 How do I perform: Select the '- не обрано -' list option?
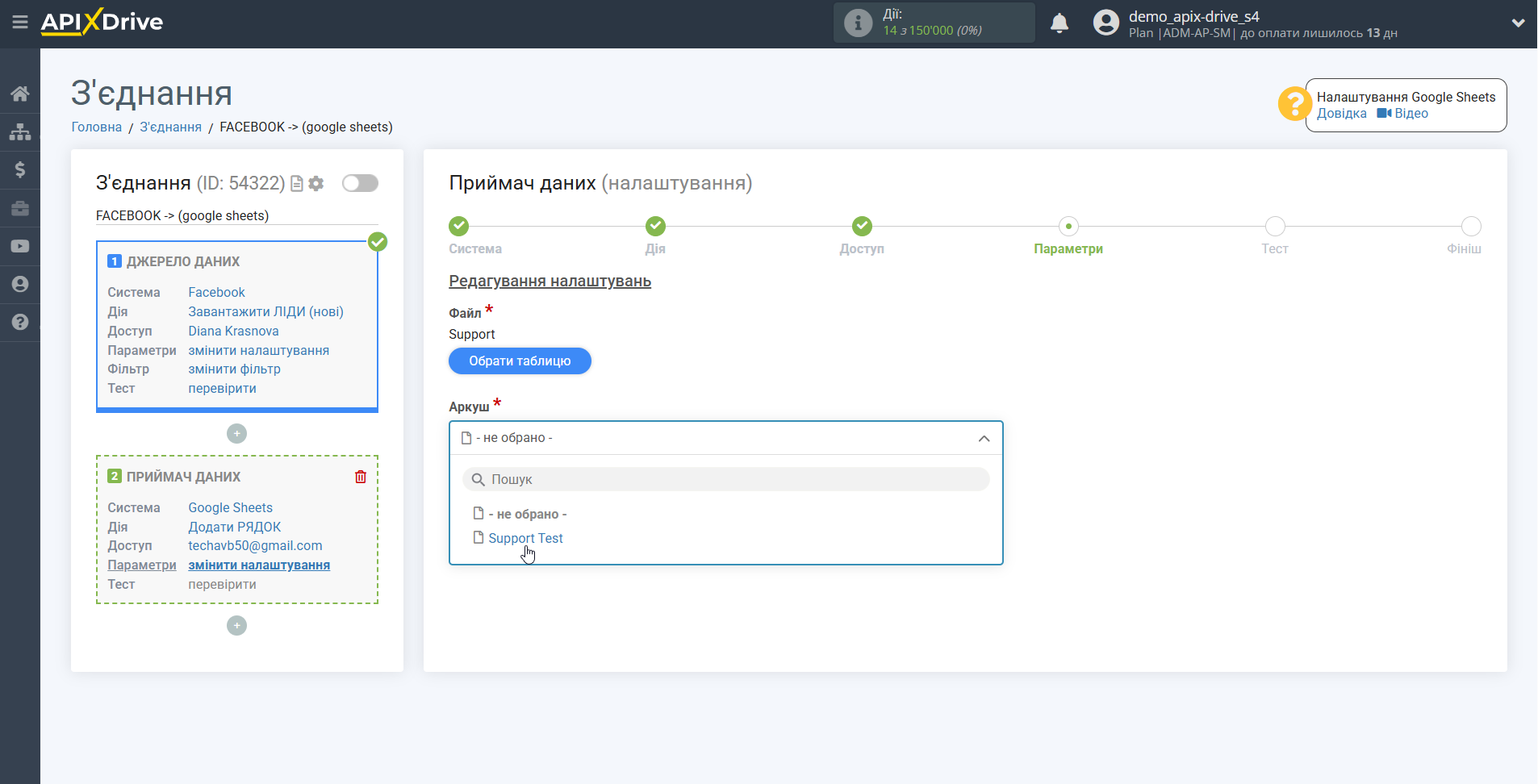tap(528, 515)
